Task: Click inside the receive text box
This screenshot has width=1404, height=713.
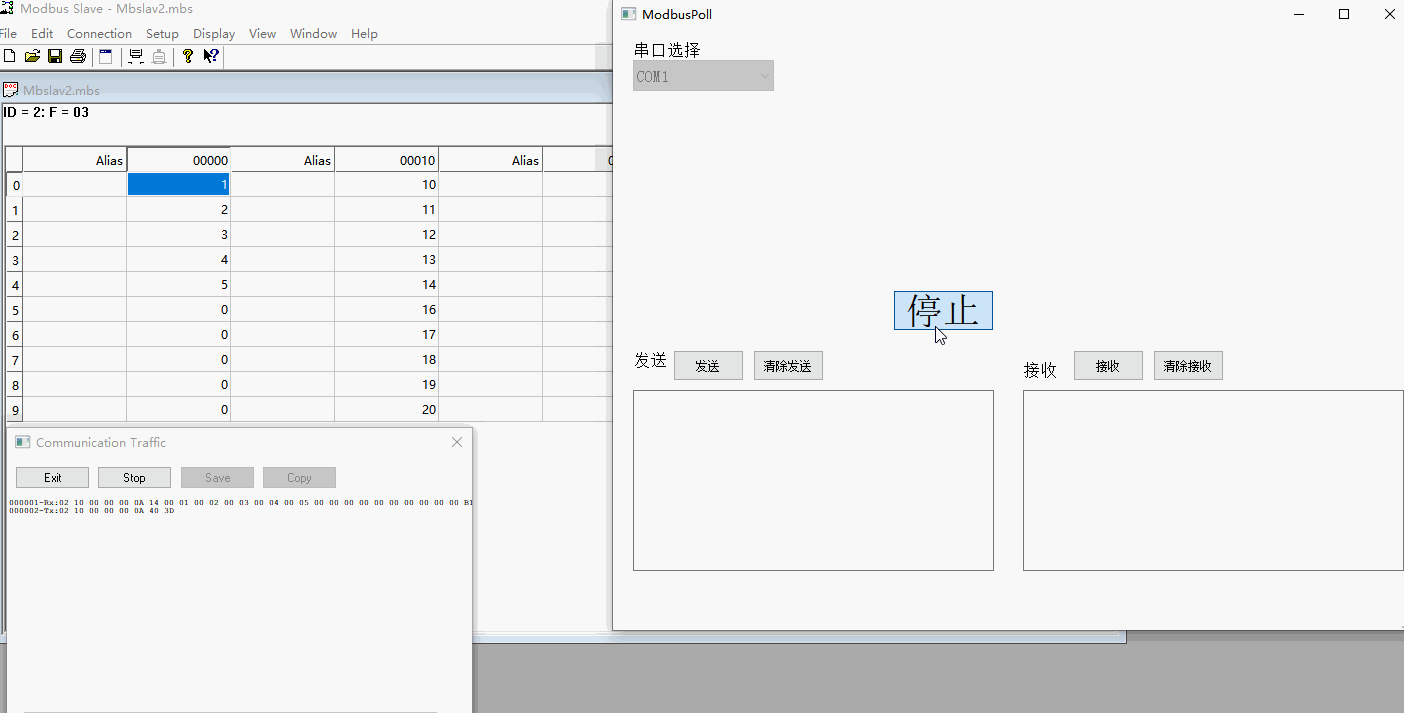Action: click(x=1213, y=480)
